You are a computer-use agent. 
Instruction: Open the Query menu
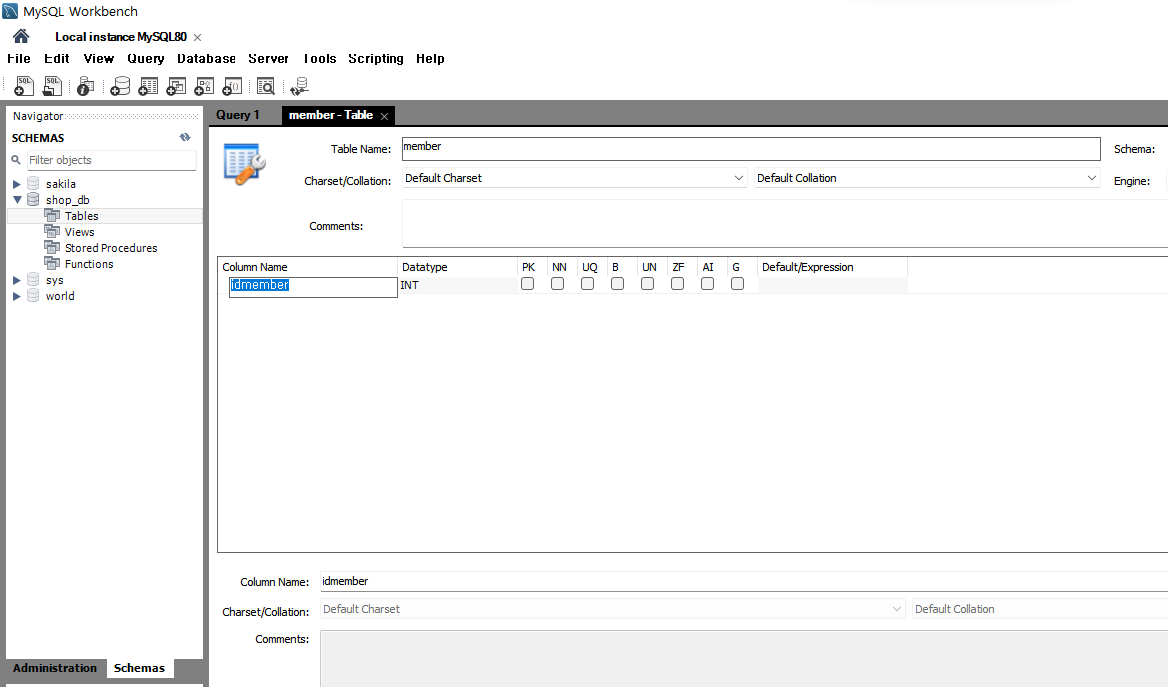(x=145, y=58)
